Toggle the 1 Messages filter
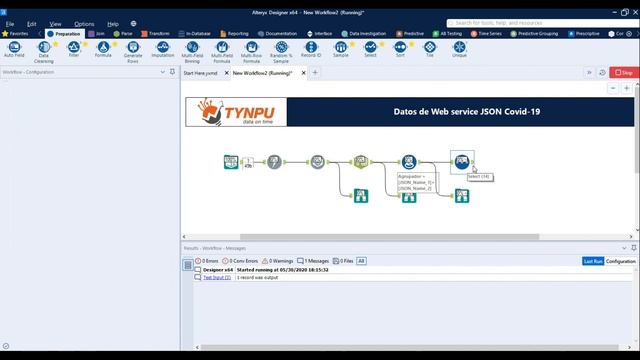 tap(313, 261)
